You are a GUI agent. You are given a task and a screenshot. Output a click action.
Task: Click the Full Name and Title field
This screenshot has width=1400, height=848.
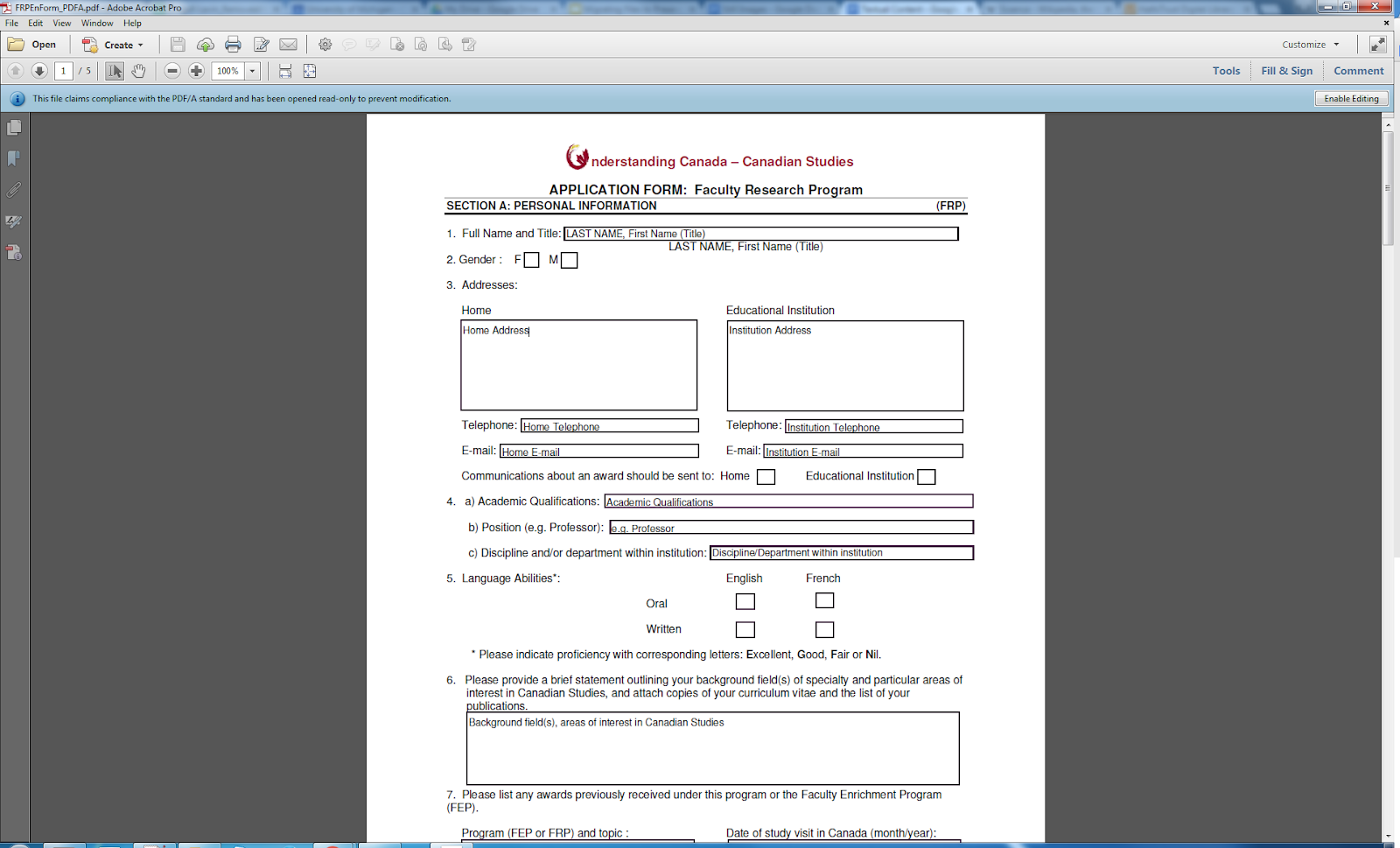[x=761, y=234]
